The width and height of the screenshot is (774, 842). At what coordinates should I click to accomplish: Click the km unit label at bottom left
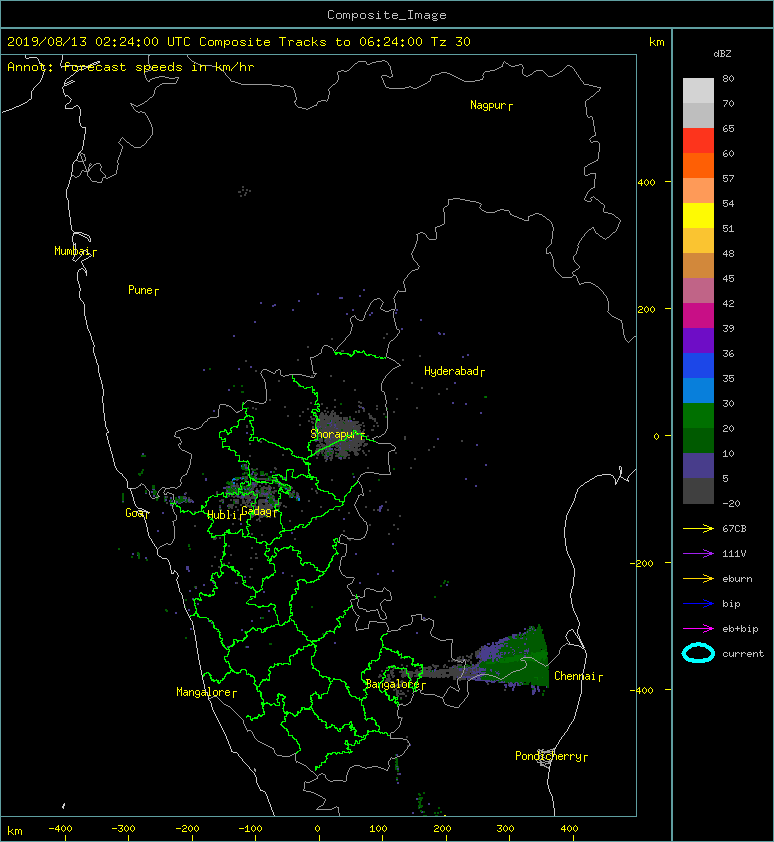tap(15, 831)
